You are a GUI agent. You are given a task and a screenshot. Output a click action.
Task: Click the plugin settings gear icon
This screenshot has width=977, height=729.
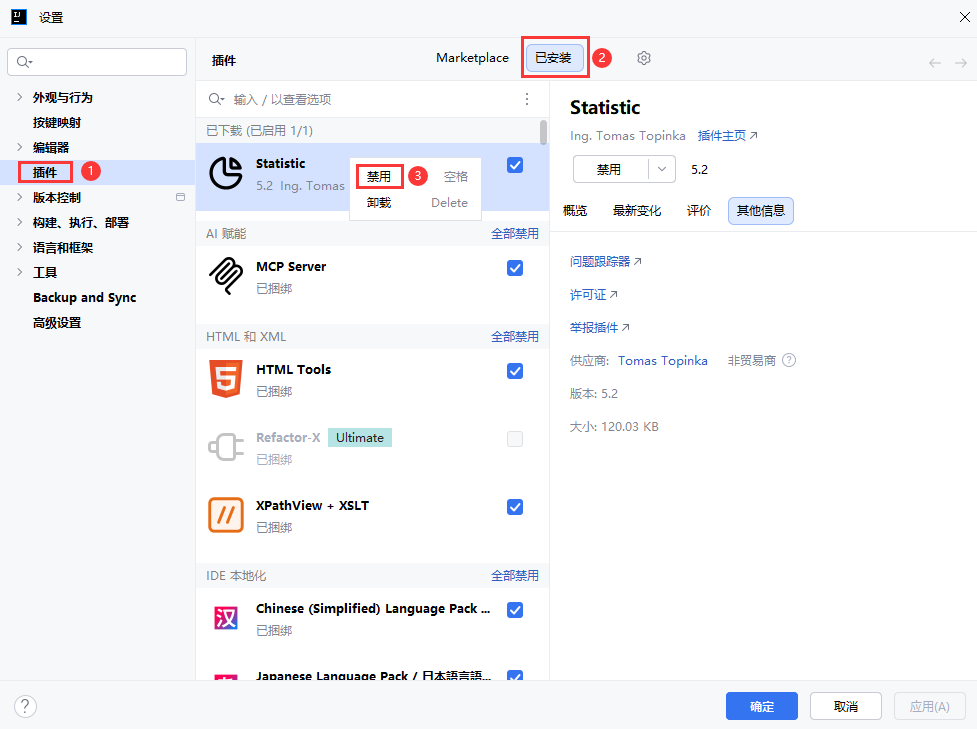(x=644, y=58)
